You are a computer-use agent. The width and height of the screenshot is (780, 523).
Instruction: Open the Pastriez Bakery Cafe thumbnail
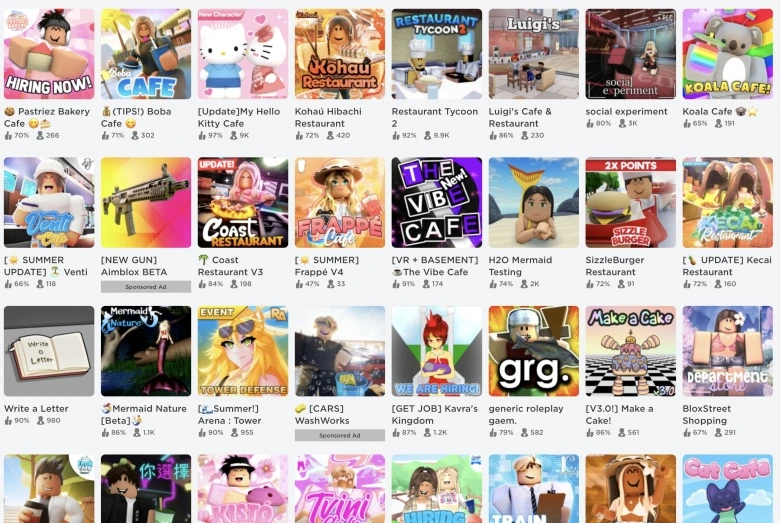(x=49, y=54)
